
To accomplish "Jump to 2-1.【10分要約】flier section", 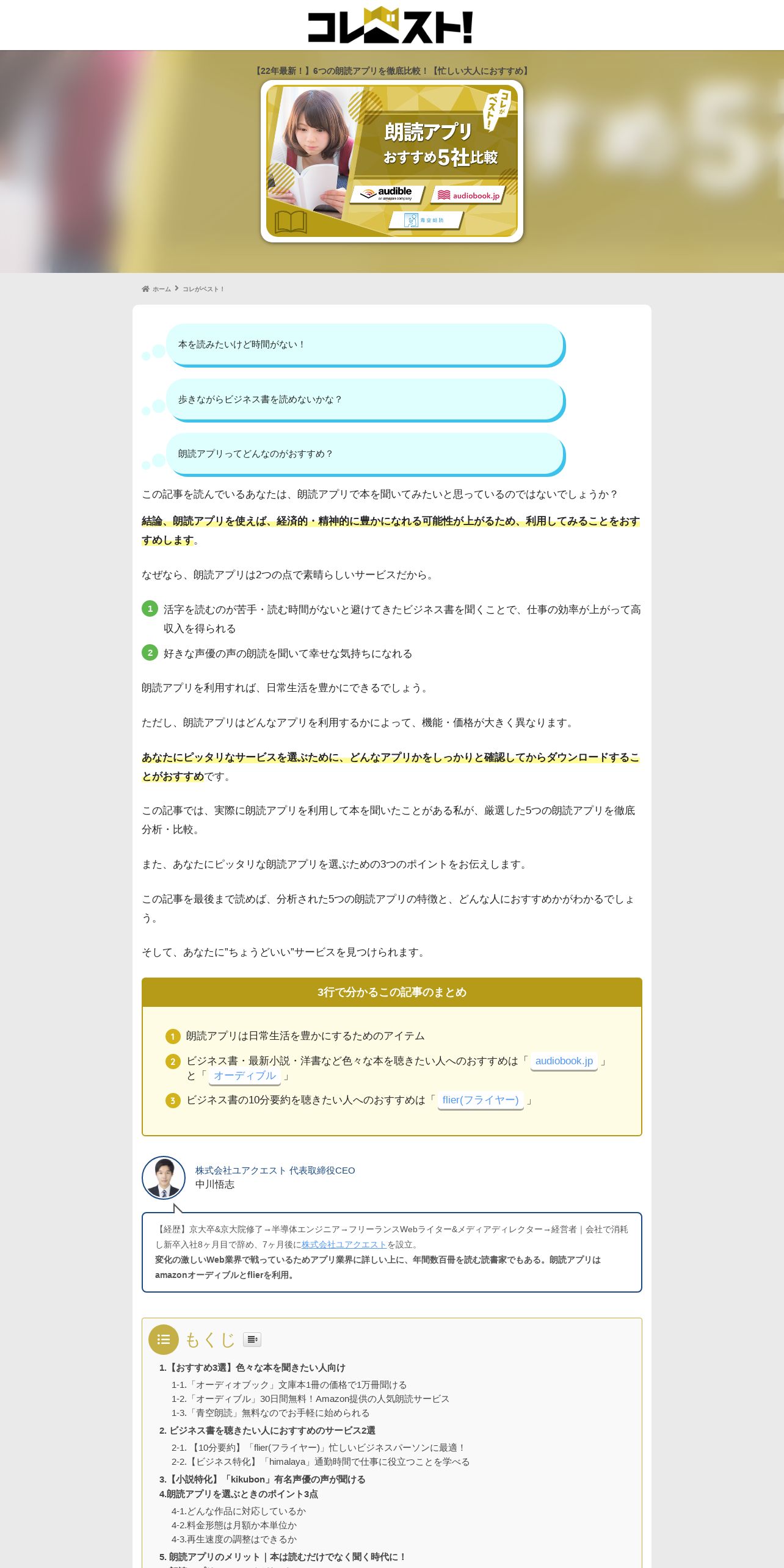I will click(319, 1448).
